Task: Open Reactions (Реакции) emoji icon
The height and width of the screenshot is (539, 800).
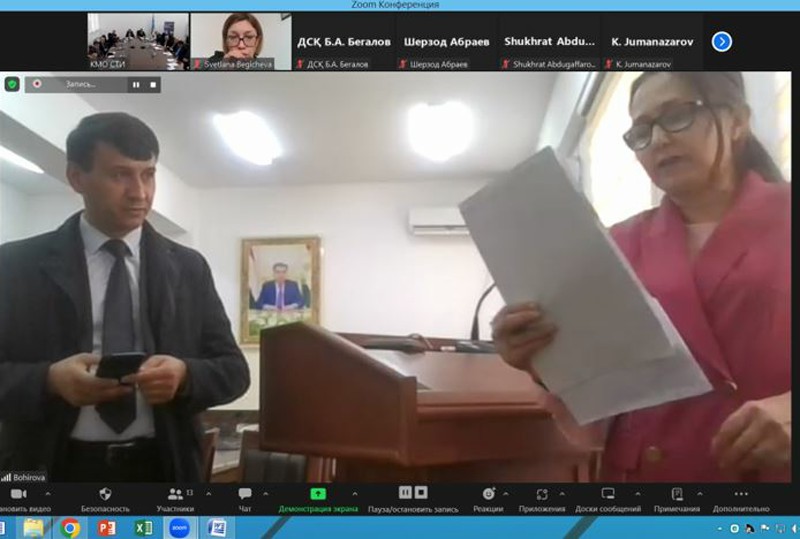Action: click(488, 494)
